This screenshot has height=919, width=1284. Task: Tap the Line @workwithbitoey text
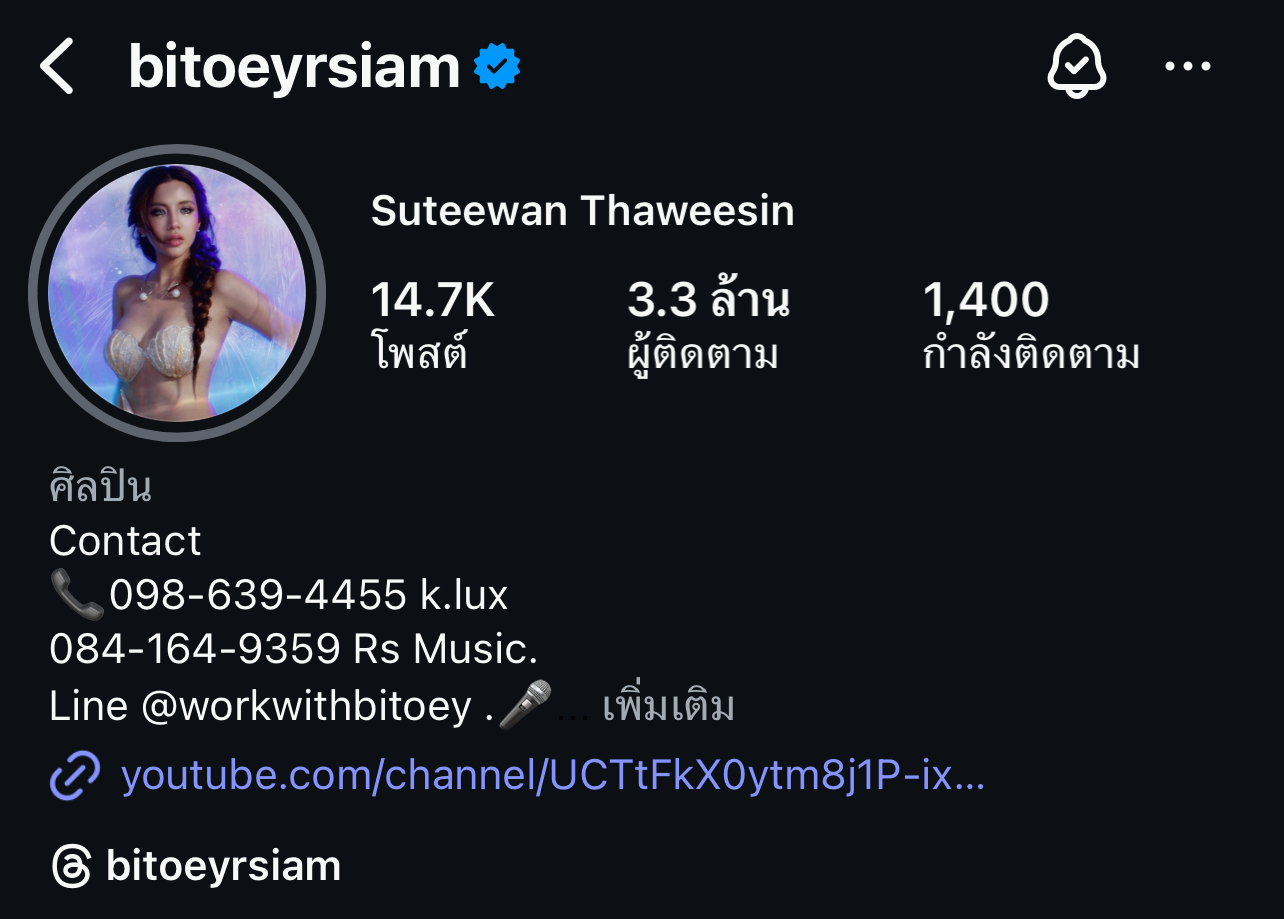pyautogui.click(x=260, y=707)
